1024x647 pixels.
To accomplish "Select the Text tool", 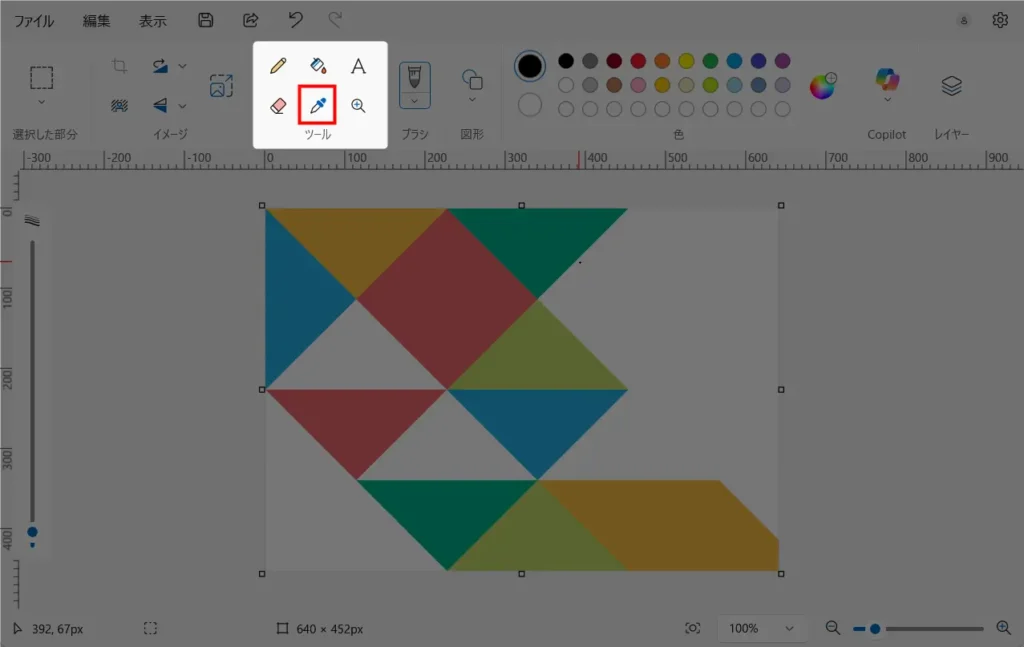I will (x=358, y=66).
